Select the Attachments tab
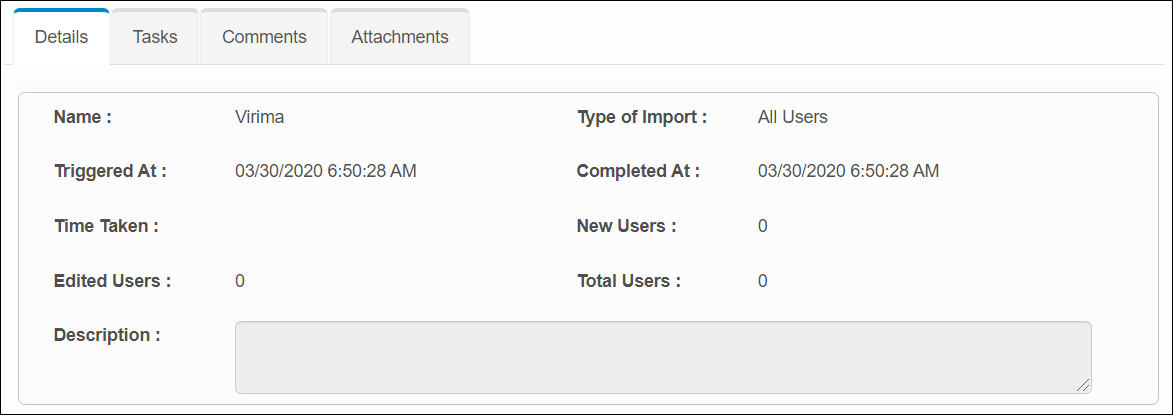 click(x=400, y=37)
